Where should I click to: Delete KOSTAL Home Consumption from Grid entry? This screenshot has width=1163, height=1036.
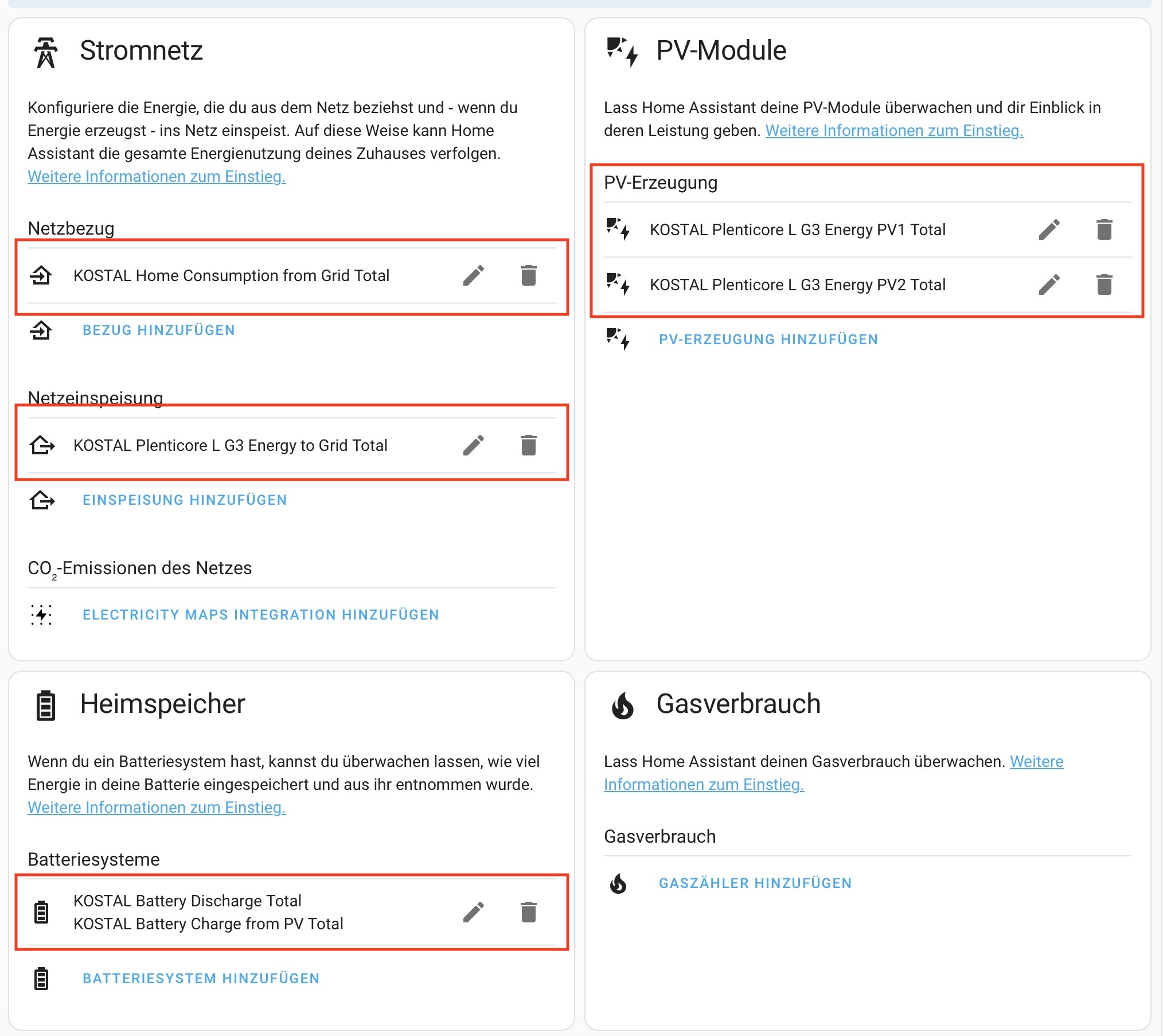coord(528,275)
